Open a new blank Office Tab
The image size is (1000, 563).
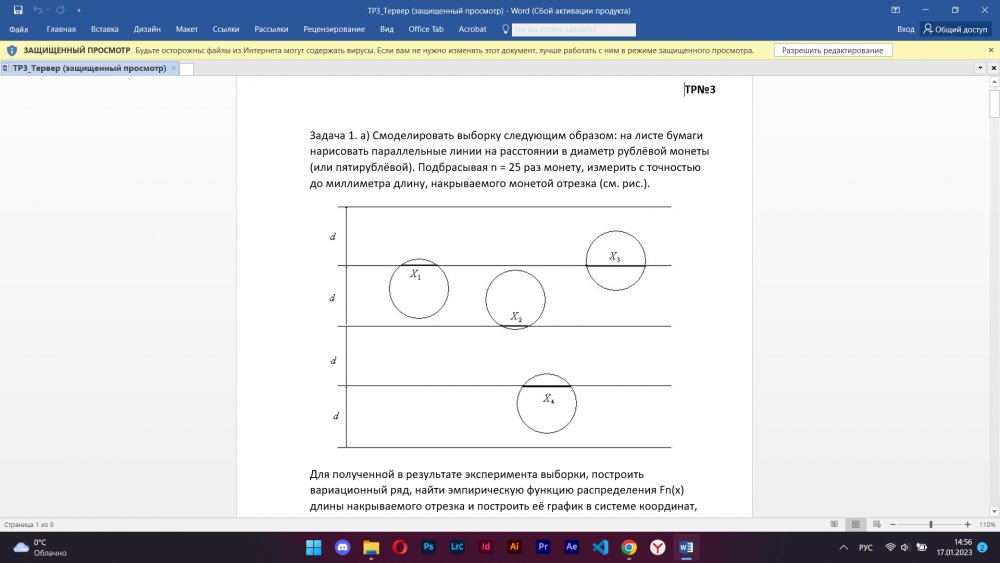[x=187, y=69]
